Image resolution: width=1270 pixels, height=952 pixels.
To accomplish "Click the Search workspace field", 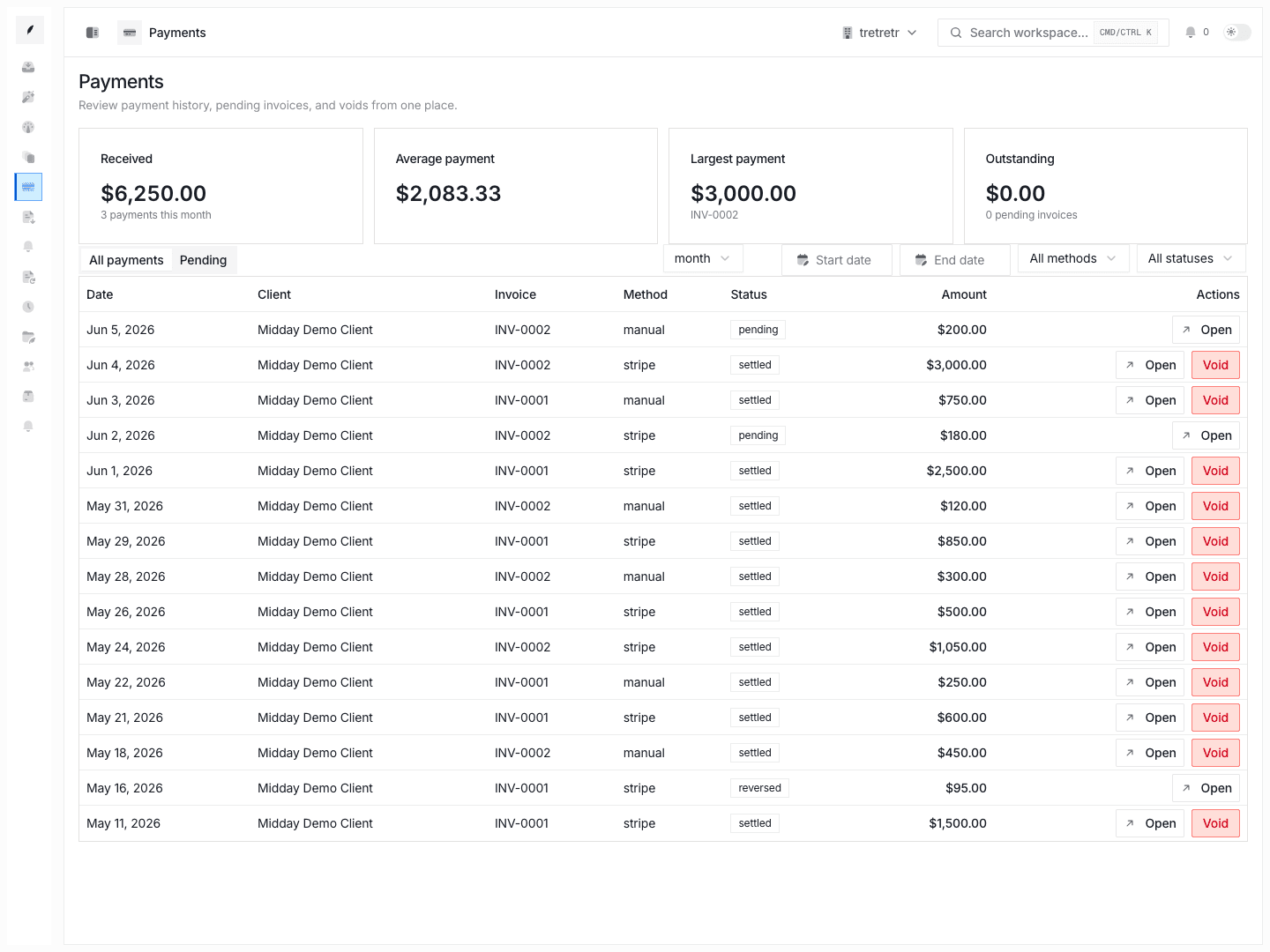I will (x=1053, y=33).
